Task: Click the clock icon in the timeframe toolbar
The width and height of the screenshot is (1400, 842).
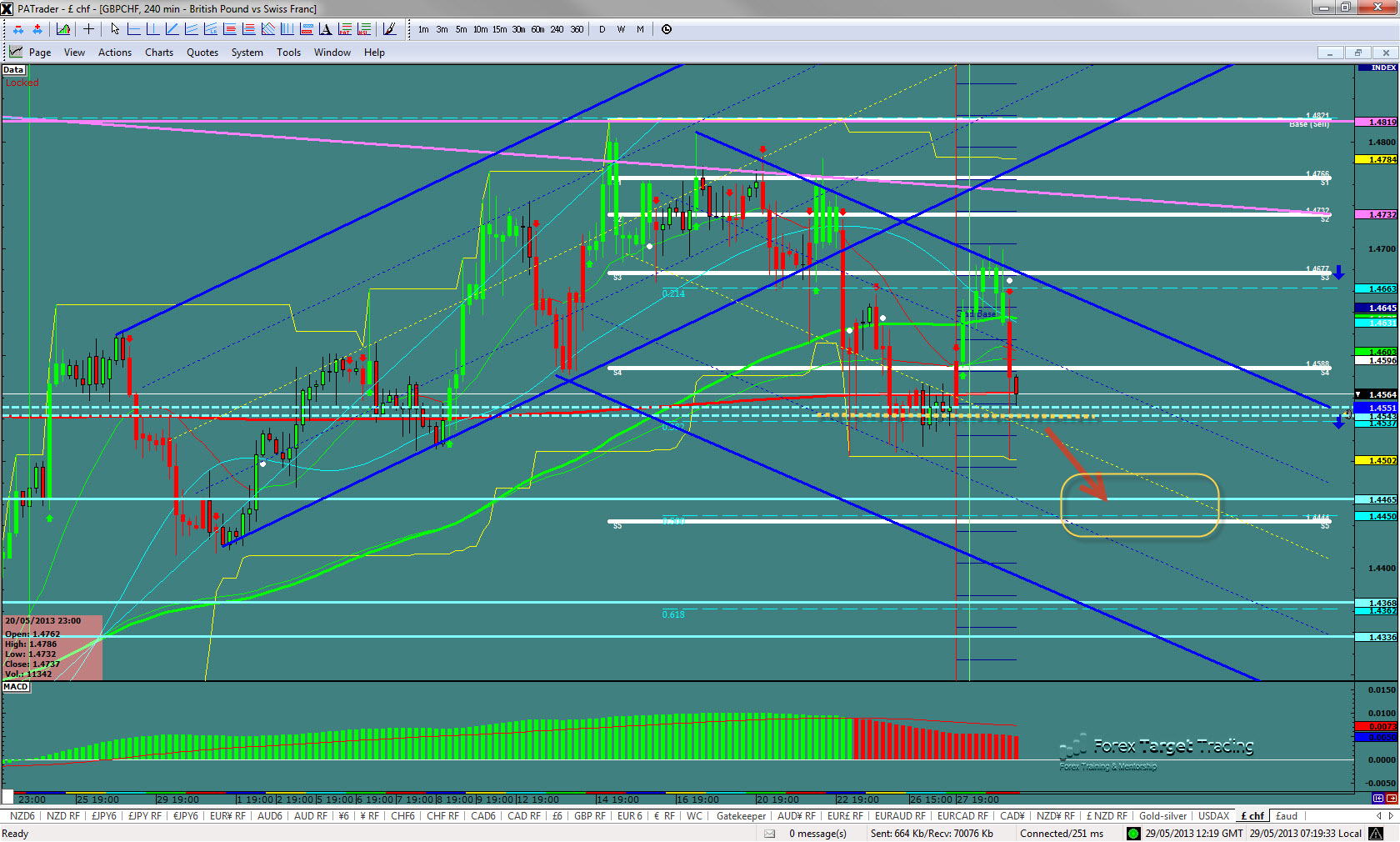Action: tap(667, 29)
